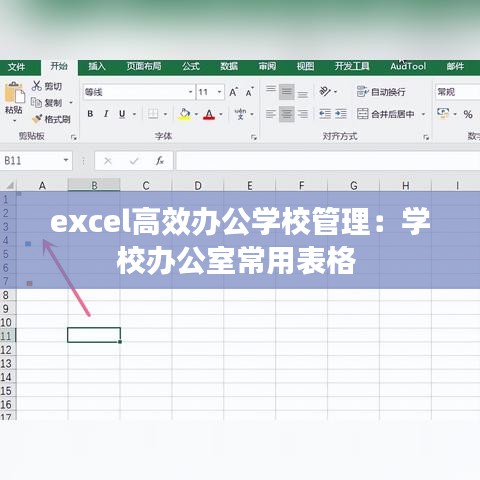
Task: Increase the indent
Action: click(x=341, y=114)
